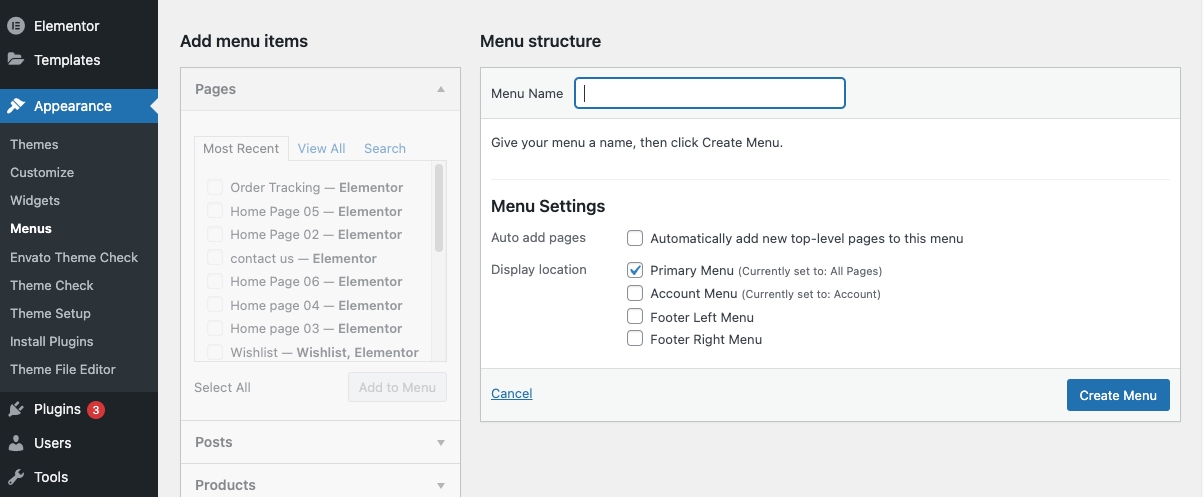Click the red plugin update badge
Screen dimensions: 1204x497
coord(96,409)
